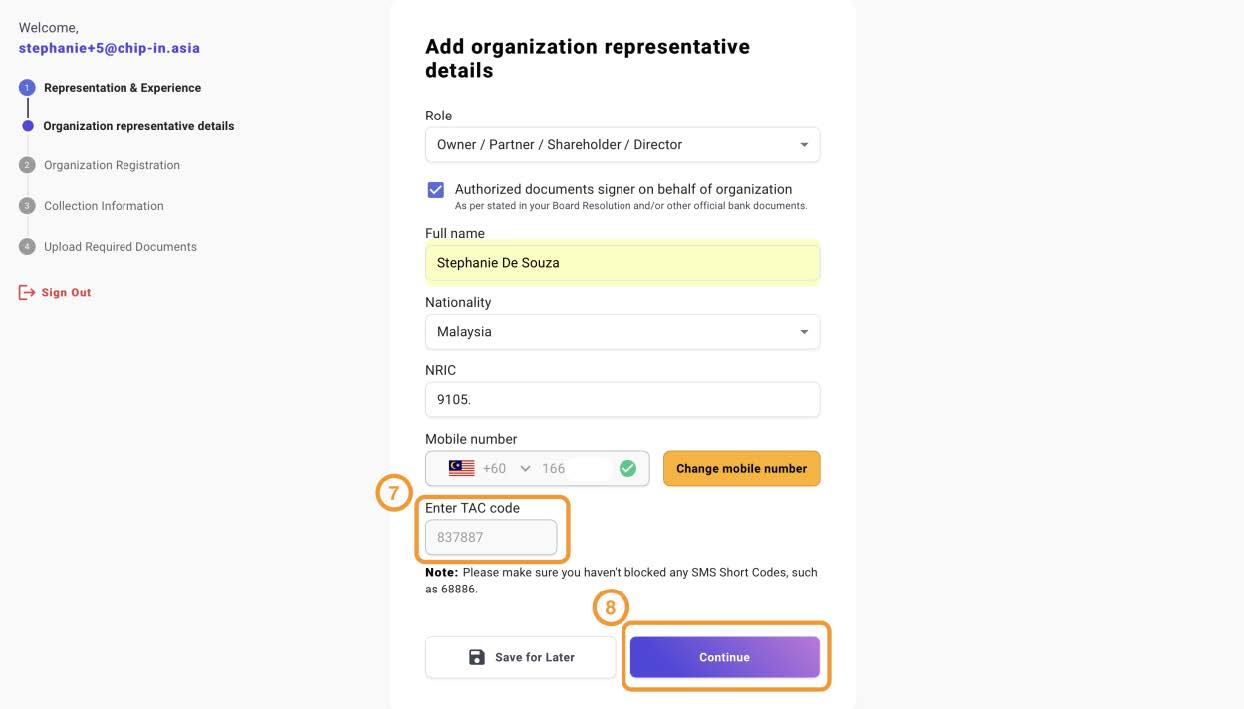Screen dimensions: 1244x709
Task: Click step 4 circle icon in sidebar
Action: 28,247
